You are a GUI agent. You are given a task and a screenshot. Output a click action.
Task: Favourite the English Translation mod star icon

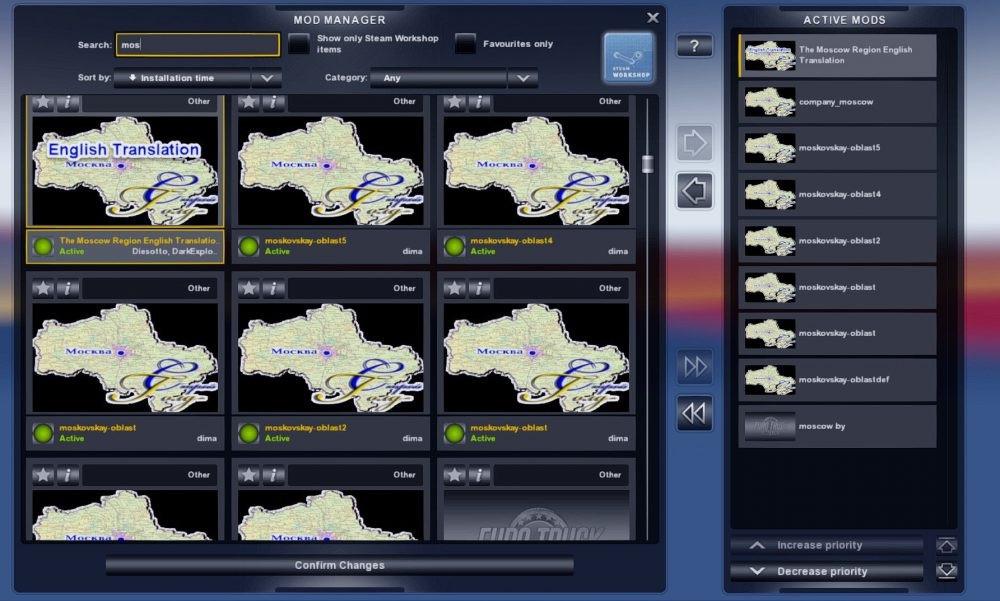click(43, 101)
